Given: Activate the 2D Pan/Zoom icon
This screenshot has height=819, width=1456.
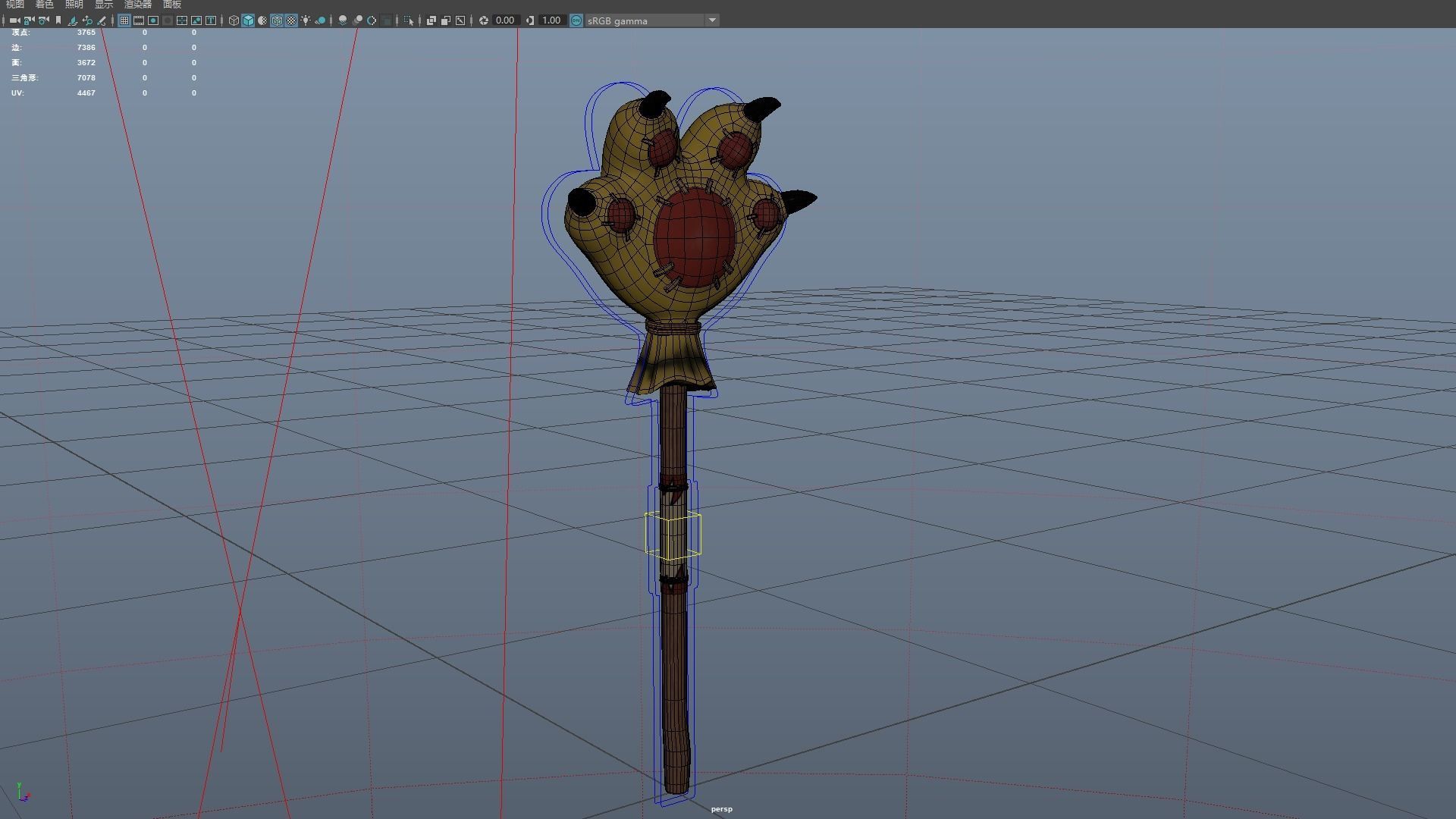Looking at the screenshot, I should pos(87,20).
